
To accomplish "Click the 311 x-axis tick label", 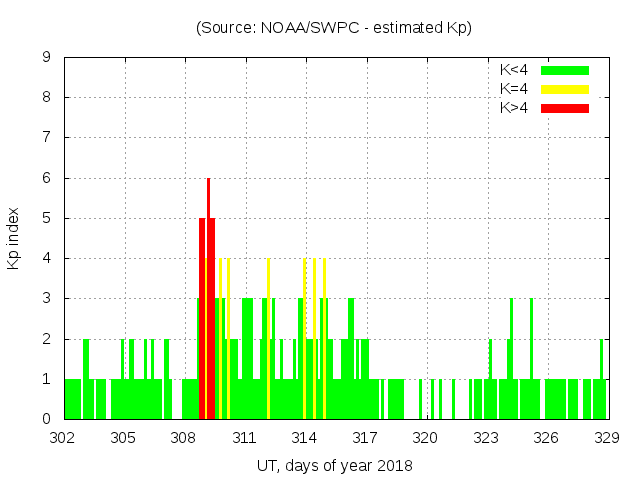I will pyautogui.click(x=245, y=437).
